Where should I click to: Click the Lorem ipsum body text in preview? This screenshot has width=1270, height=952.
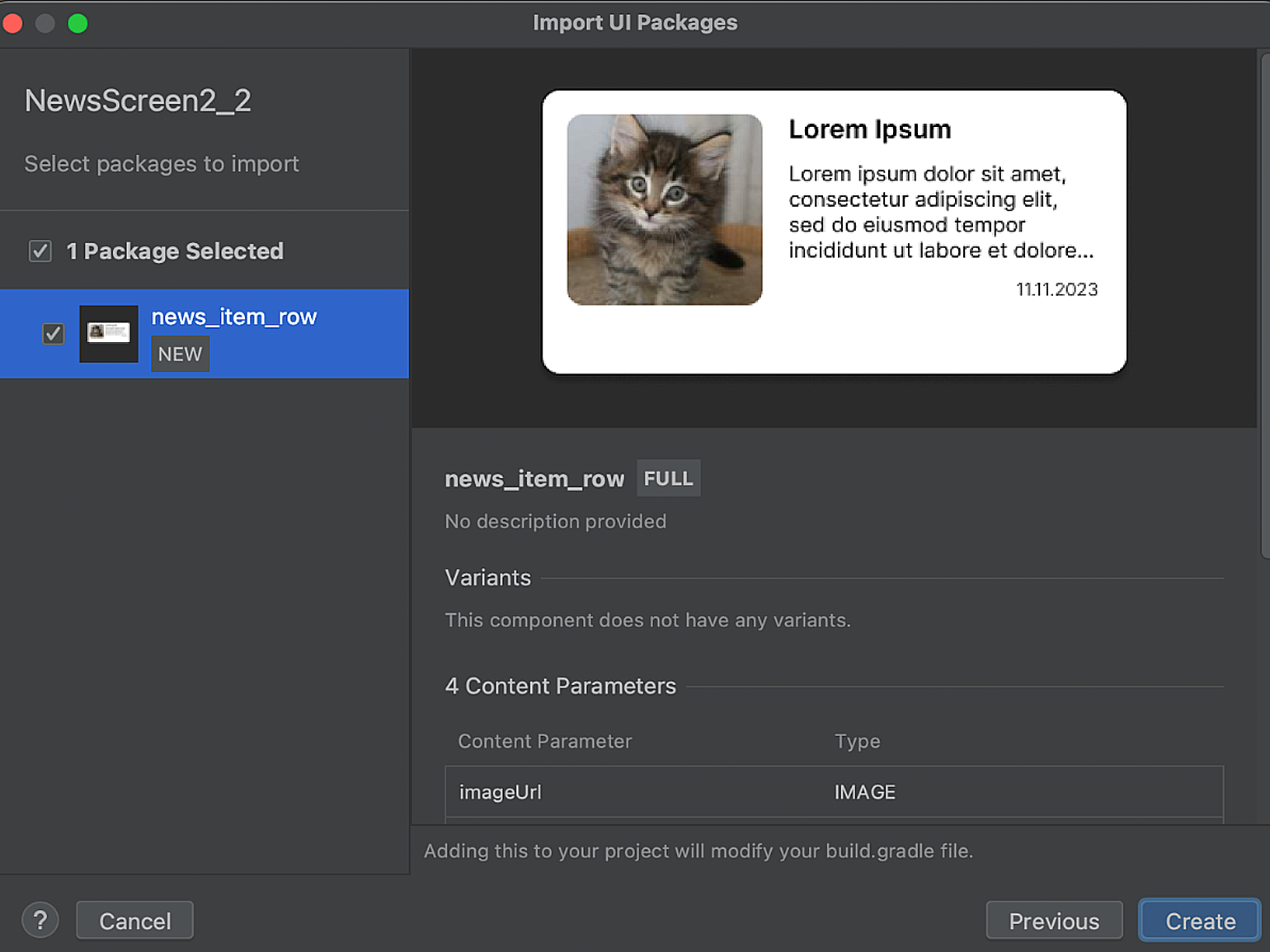(x=941, y=212)
